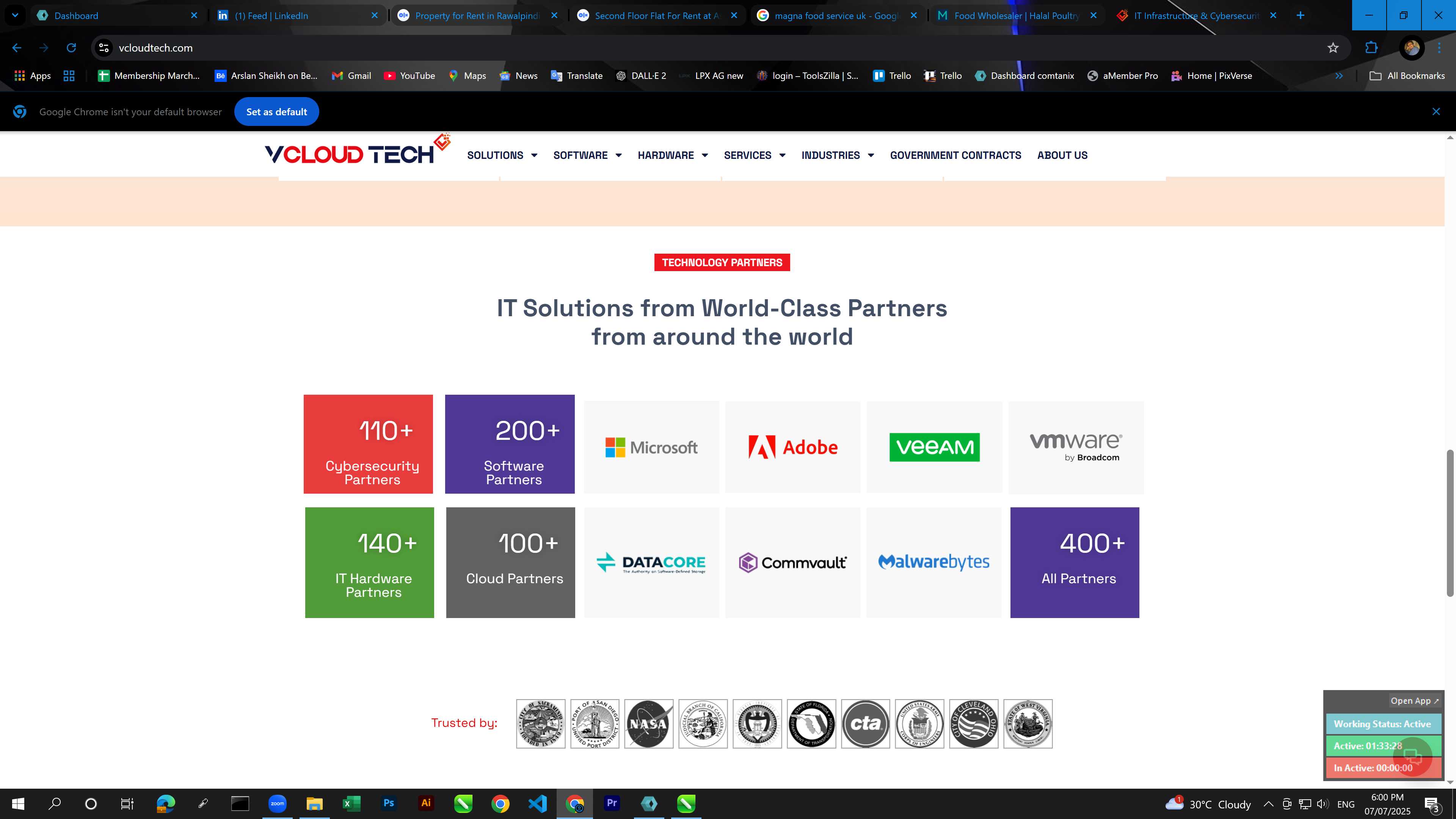Switch to Food Wholesaler Halal Poultry tab
1456x819 pixels.
[x=1017, y=15]
